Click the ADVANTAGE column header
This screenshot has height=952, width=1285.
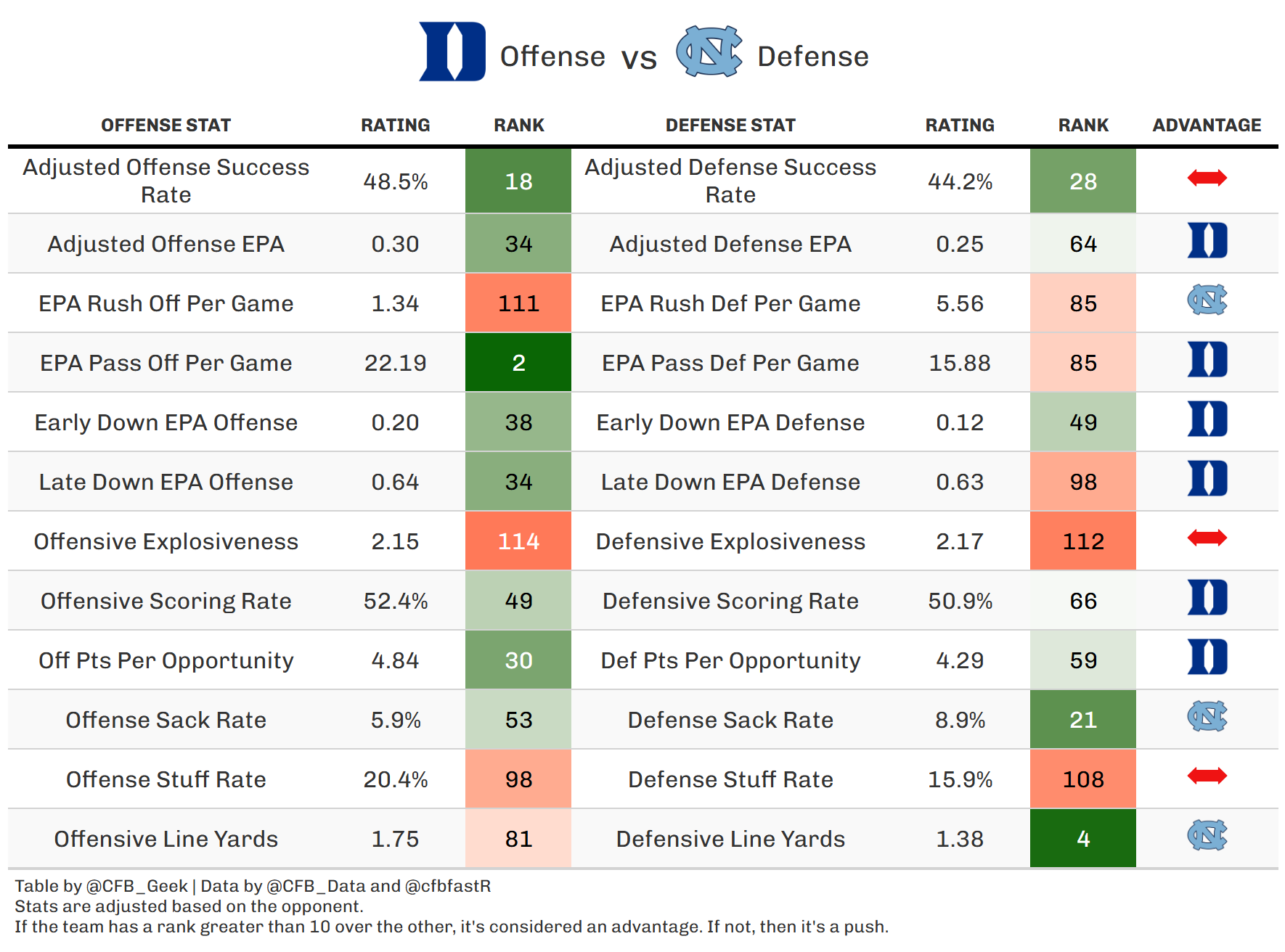coord(1207,126)
